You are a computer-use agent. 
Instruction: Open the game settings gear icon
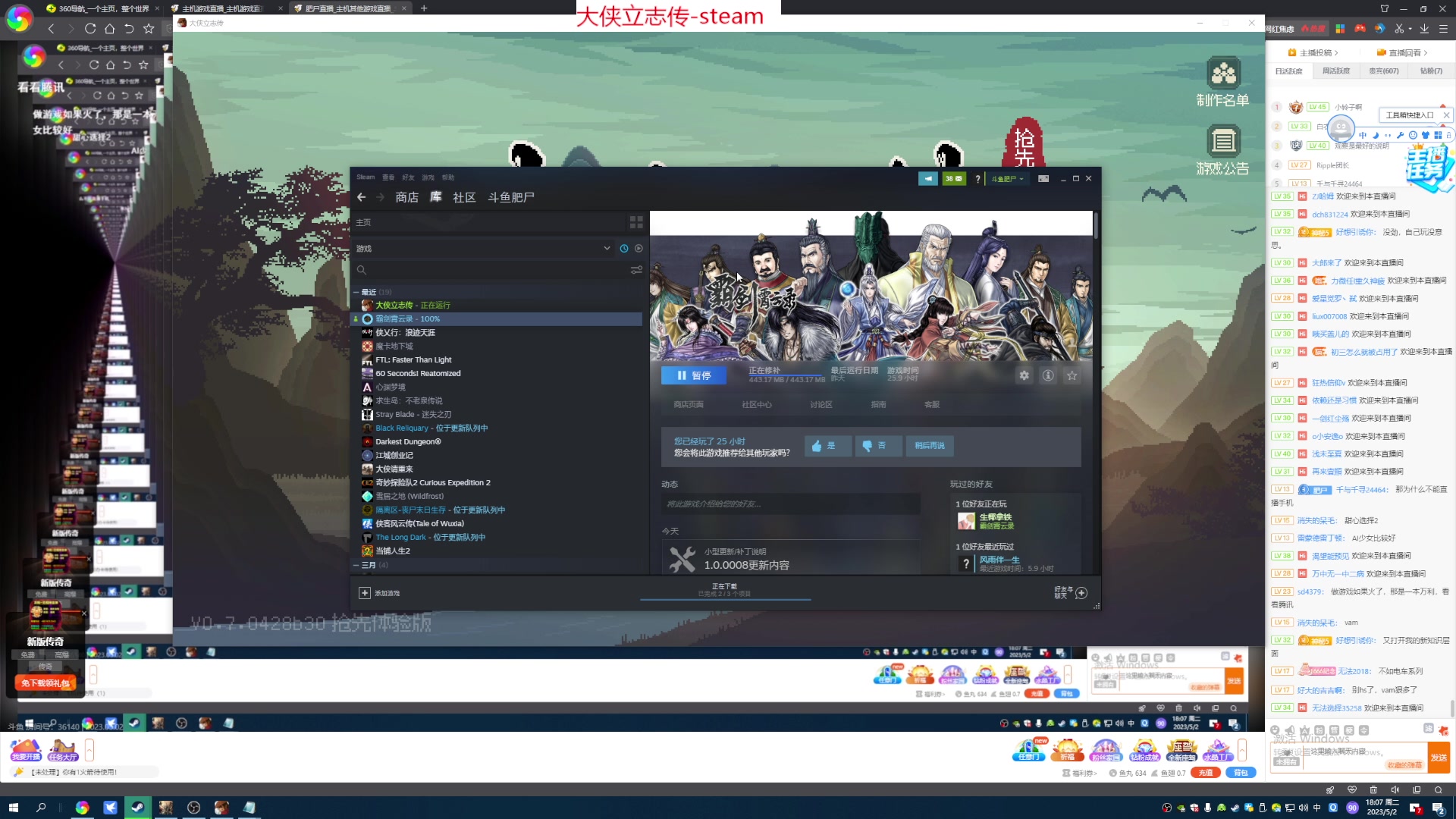1024,375
